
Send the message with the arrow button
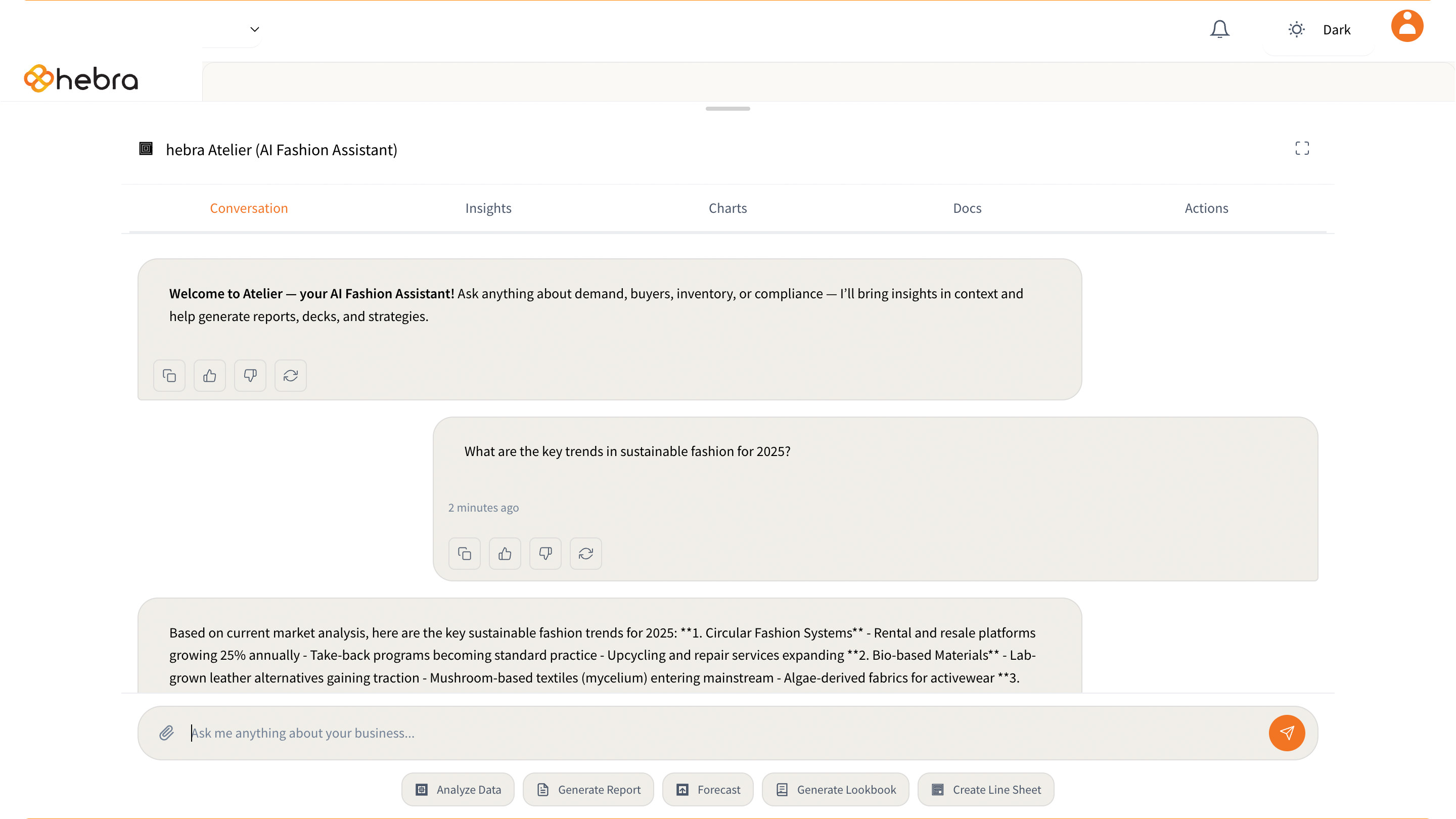(x=1287, y=733)
